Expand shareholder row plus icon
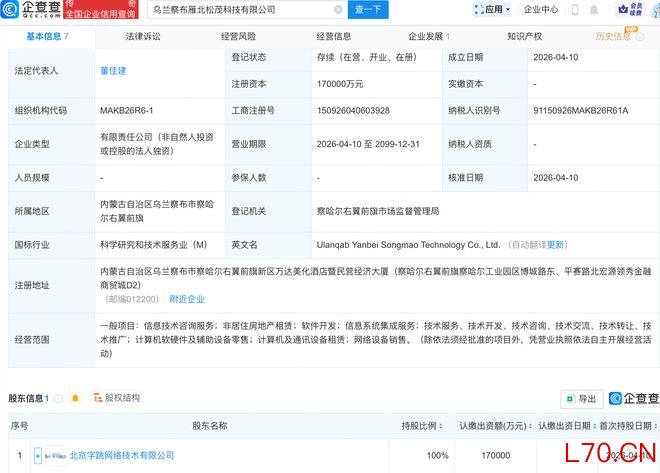This screenshot has width=660, height=473. 38,455
